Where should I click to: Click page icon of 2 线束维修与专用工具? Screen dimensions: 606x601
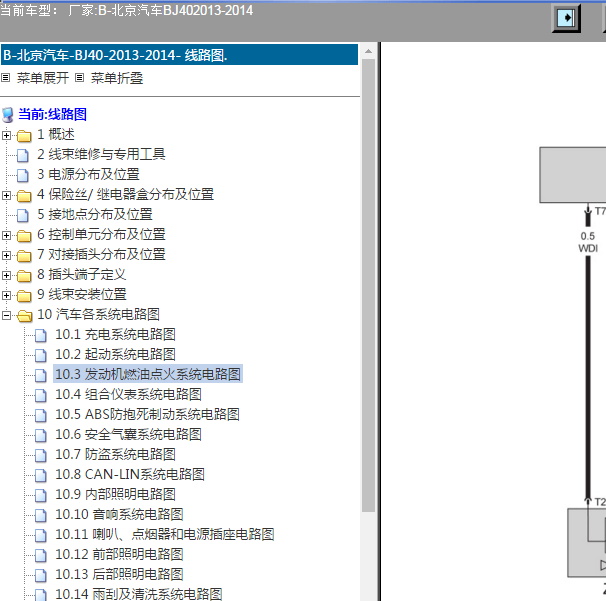pos(23,155)
